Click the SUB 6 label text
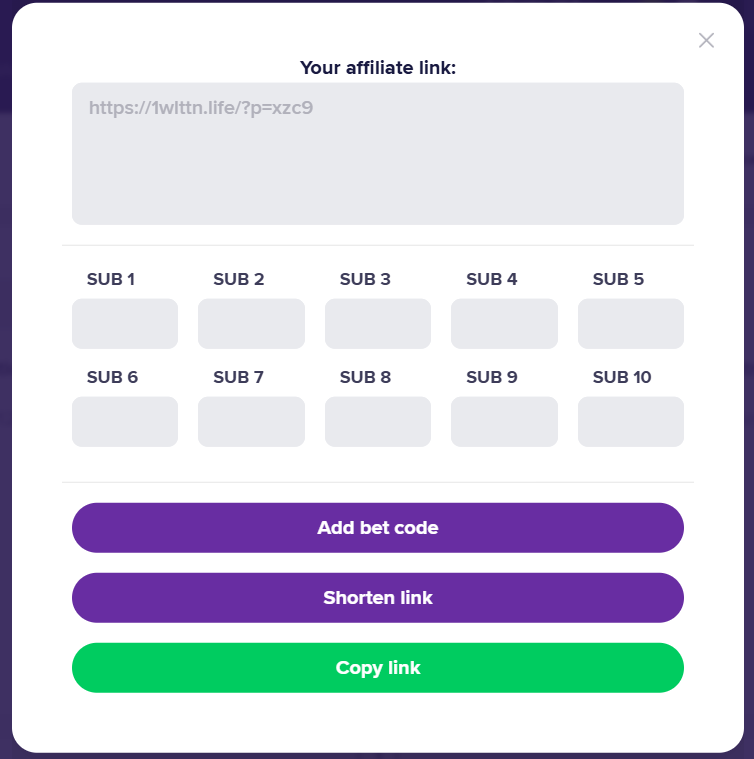This screenshot has height=759, width=754. point(112,377)
